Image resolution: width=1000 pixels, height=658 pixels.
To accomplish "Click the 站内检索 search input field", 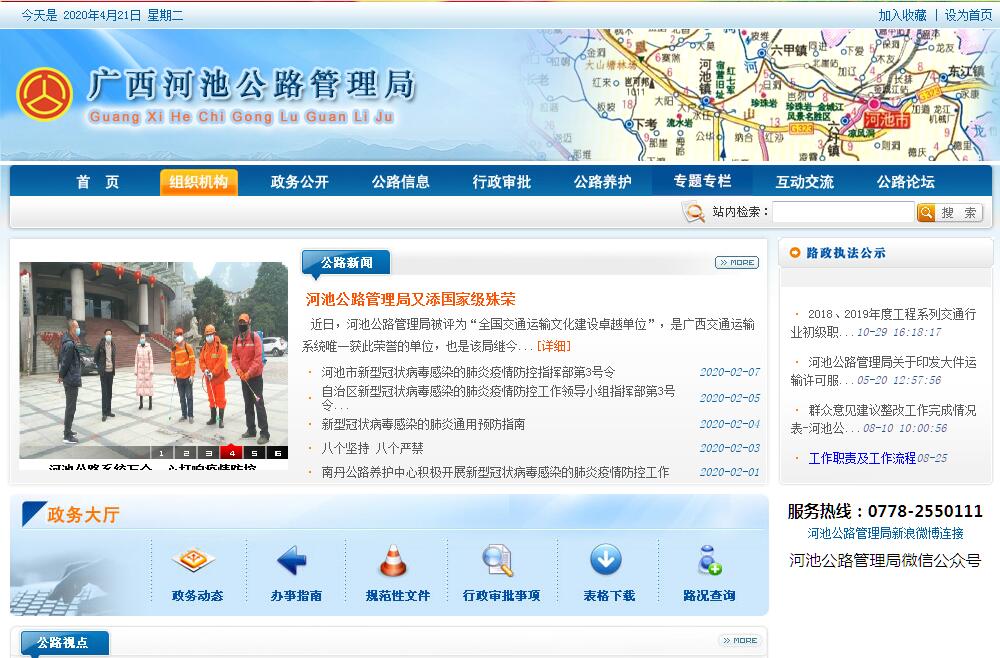I will 842,212.
